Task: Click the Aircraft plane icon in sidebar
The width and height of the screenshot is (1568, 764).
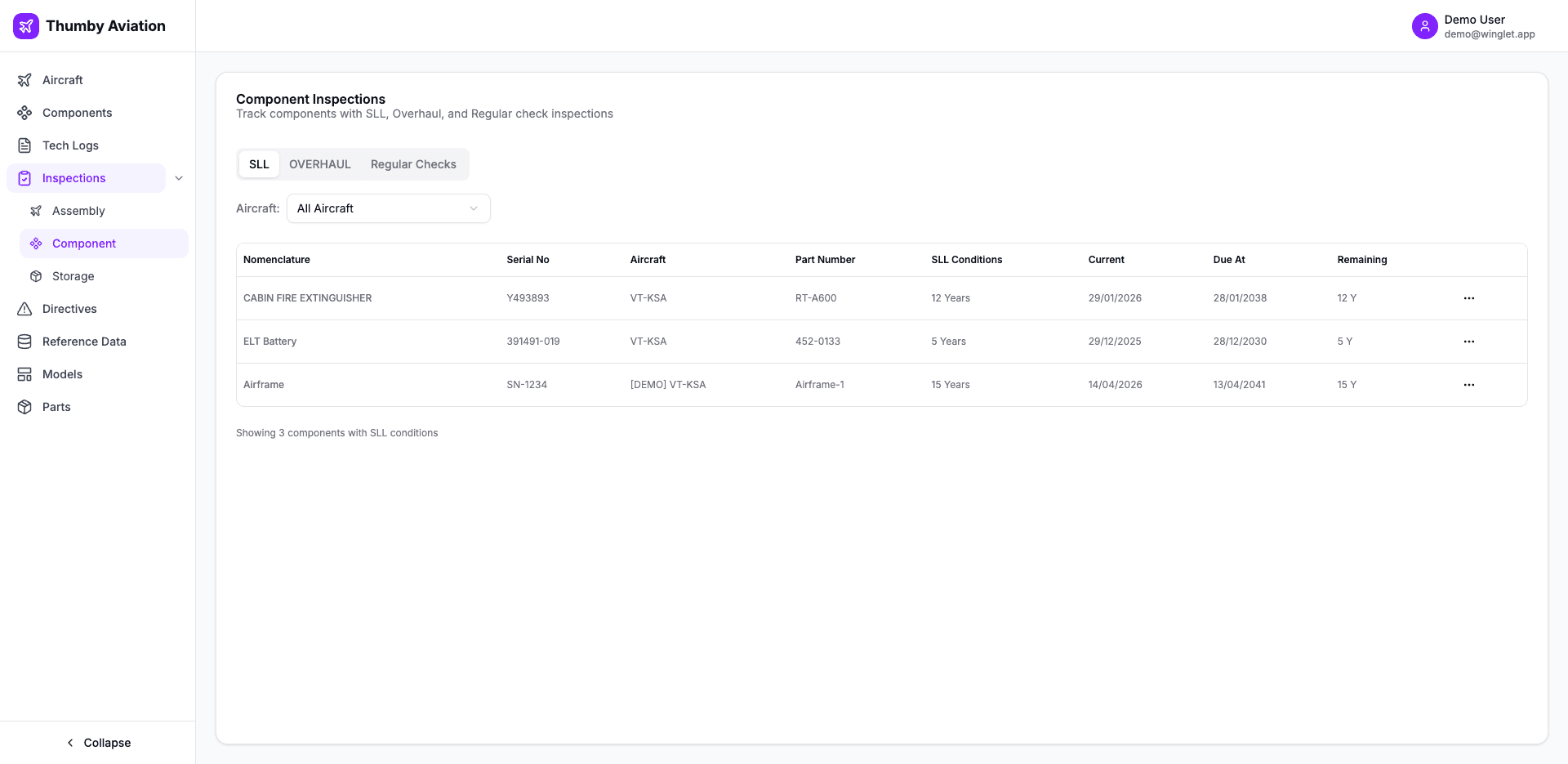Action: tap(24, 80)
